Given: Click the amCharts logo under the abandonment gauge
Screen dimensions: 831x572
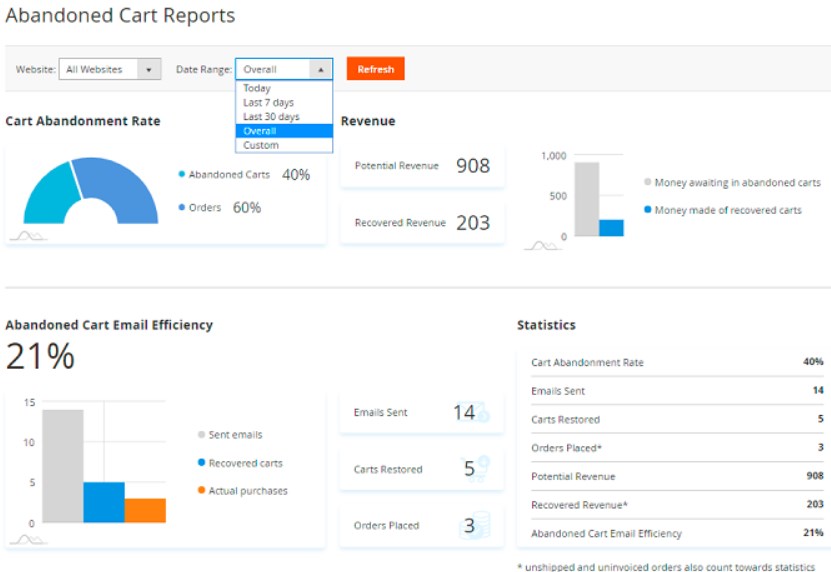Looking at the screenshot, I should (x=28, y=236).
